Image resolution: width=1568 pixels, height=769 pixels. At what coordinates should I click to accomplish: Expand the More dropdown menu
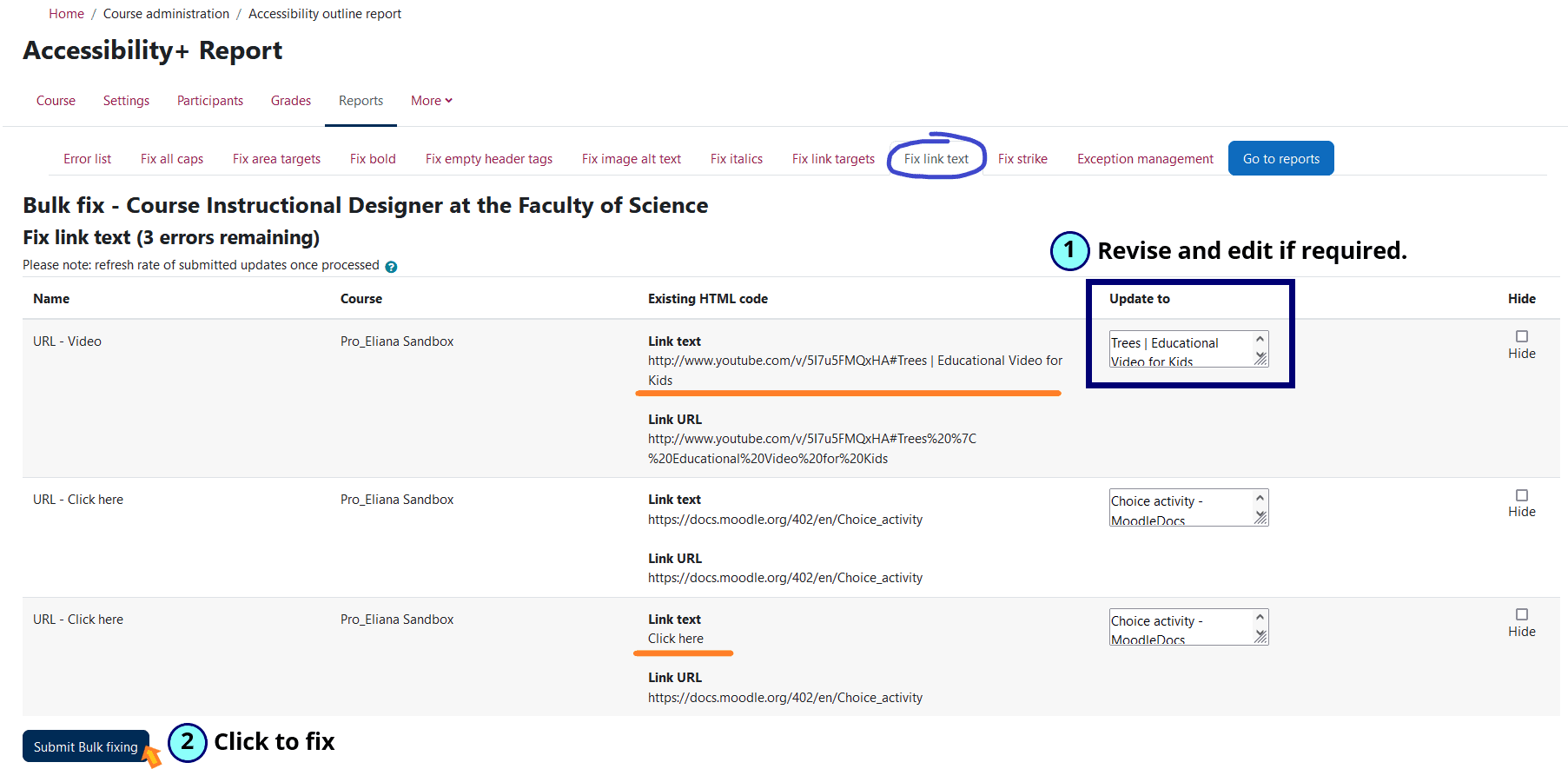(431, 101)
